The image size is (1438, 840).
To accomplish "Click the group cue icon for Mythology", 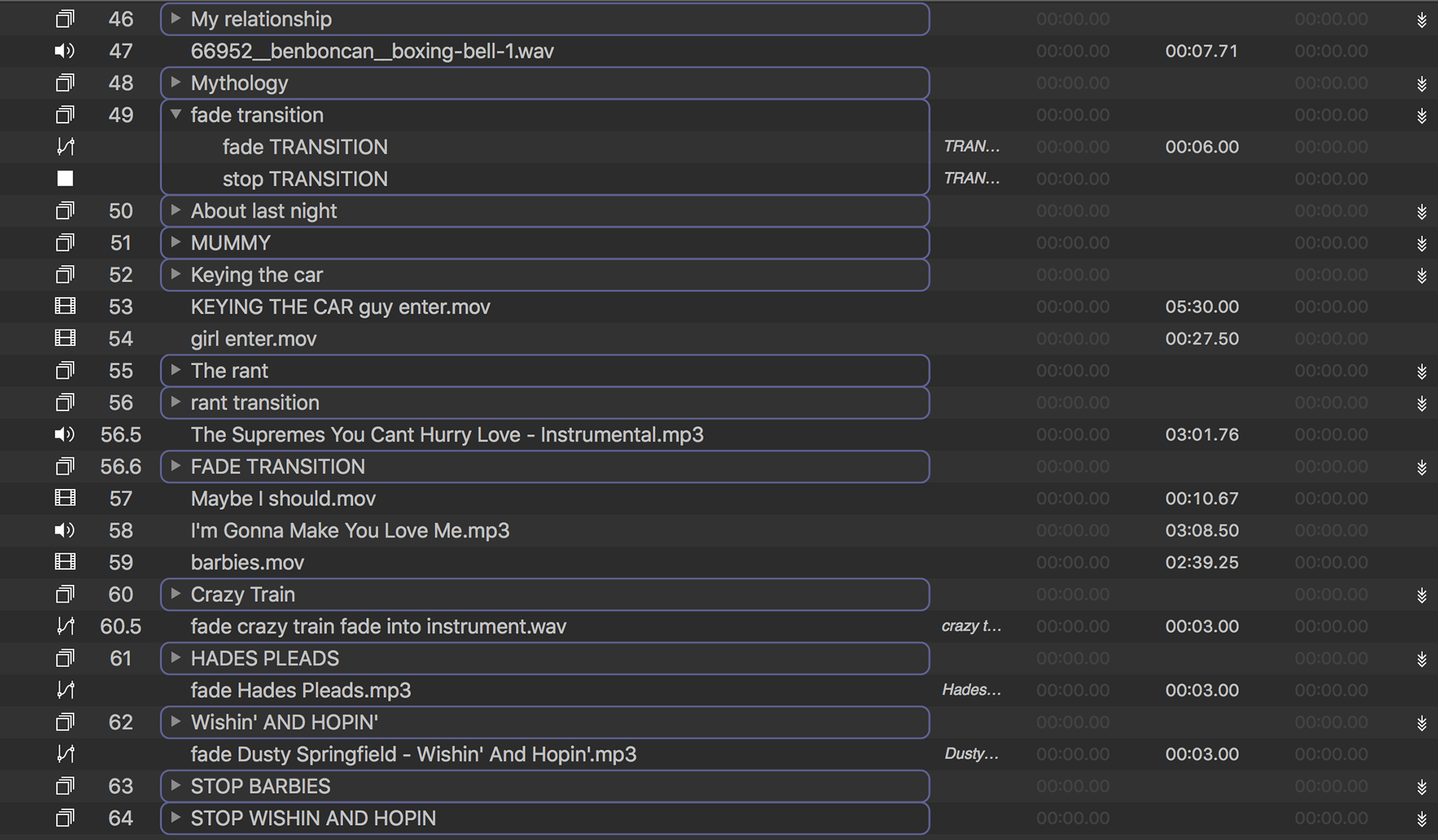I will (x=65, y=83).
